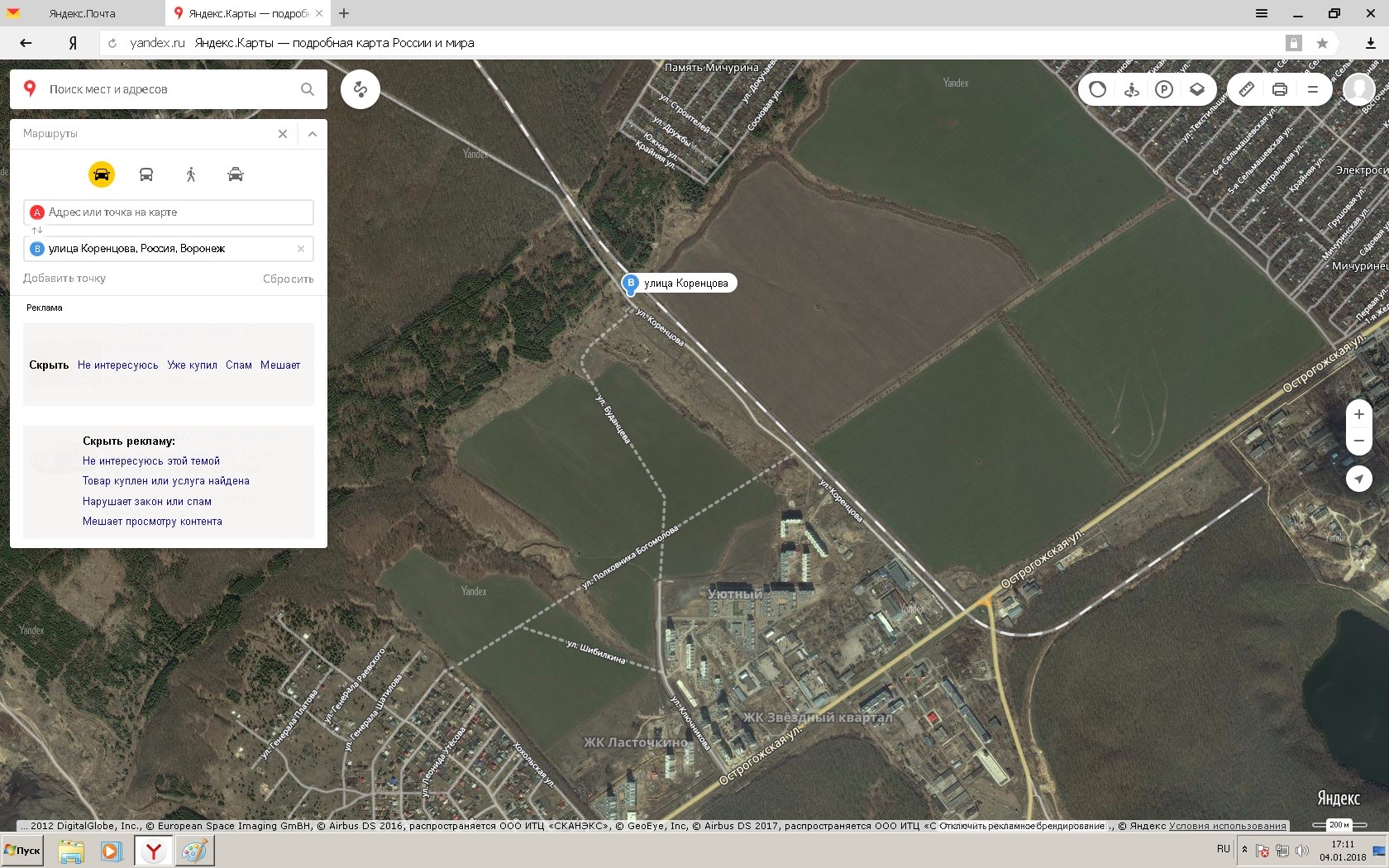Show hidden tray icons arrow
The height and width of the screenshot is (868, 1389).
pyautogui.click(x=1244, y=850)
